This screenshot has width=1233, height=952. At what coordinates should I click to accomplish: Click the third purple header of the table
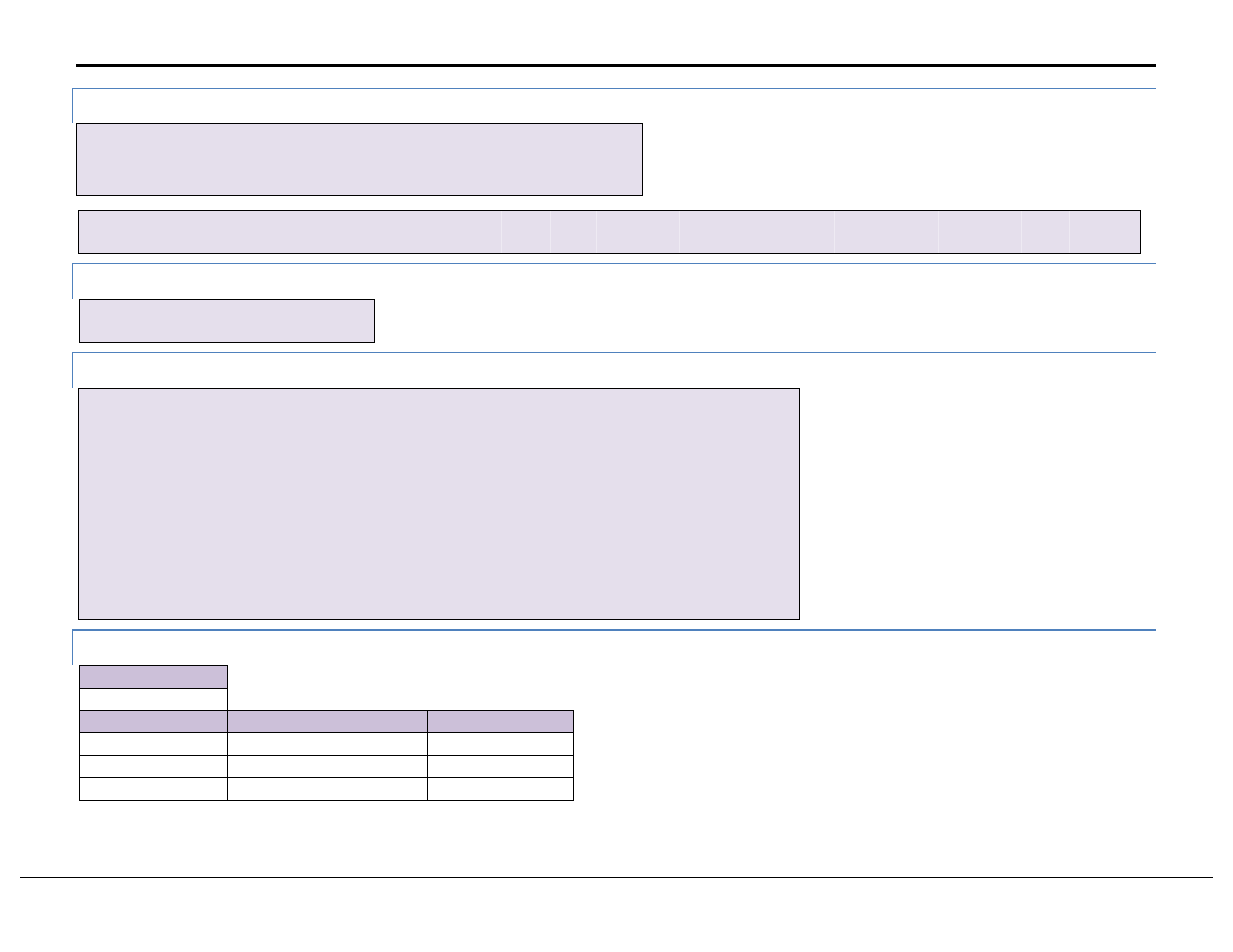(501, 721)
